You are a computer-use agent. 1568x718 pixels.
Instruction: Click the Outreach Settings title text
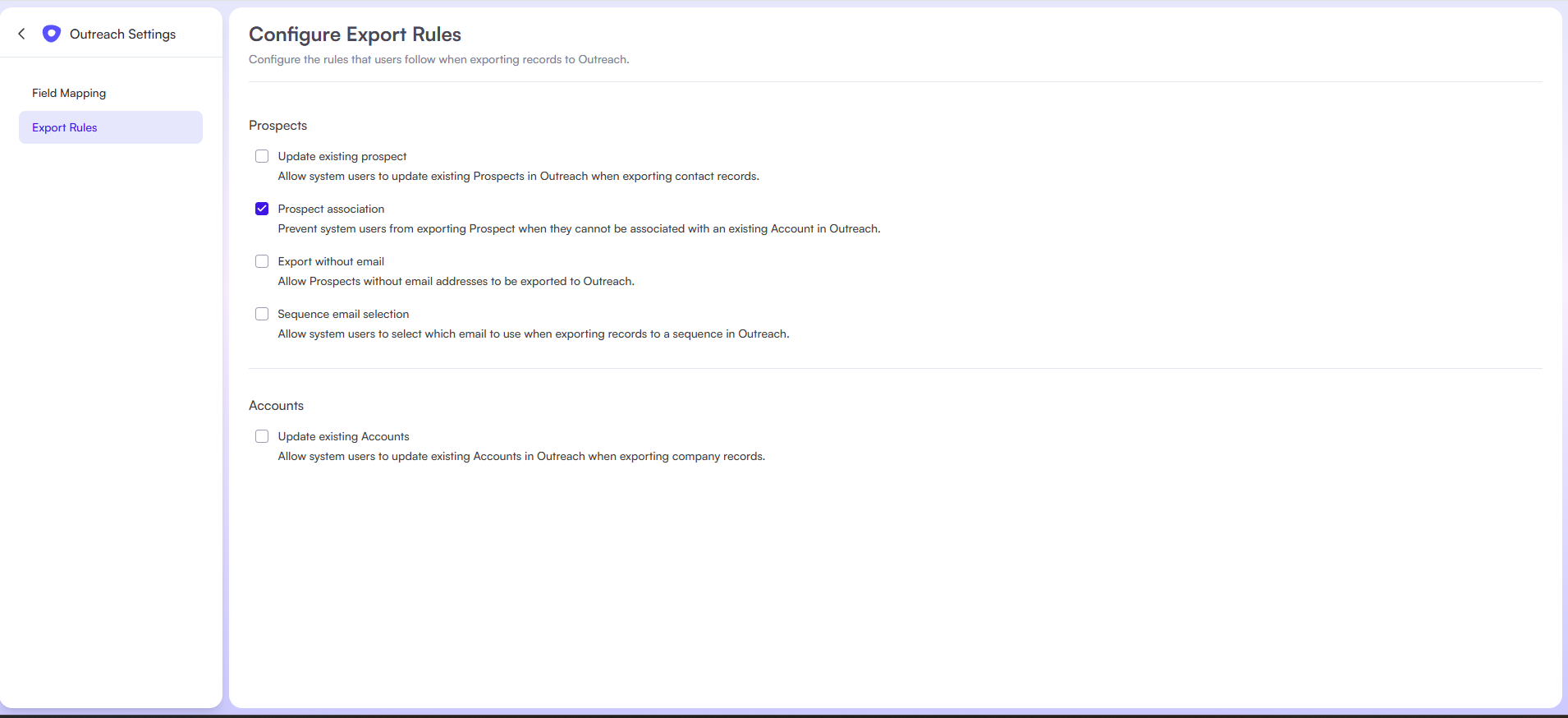122,34
